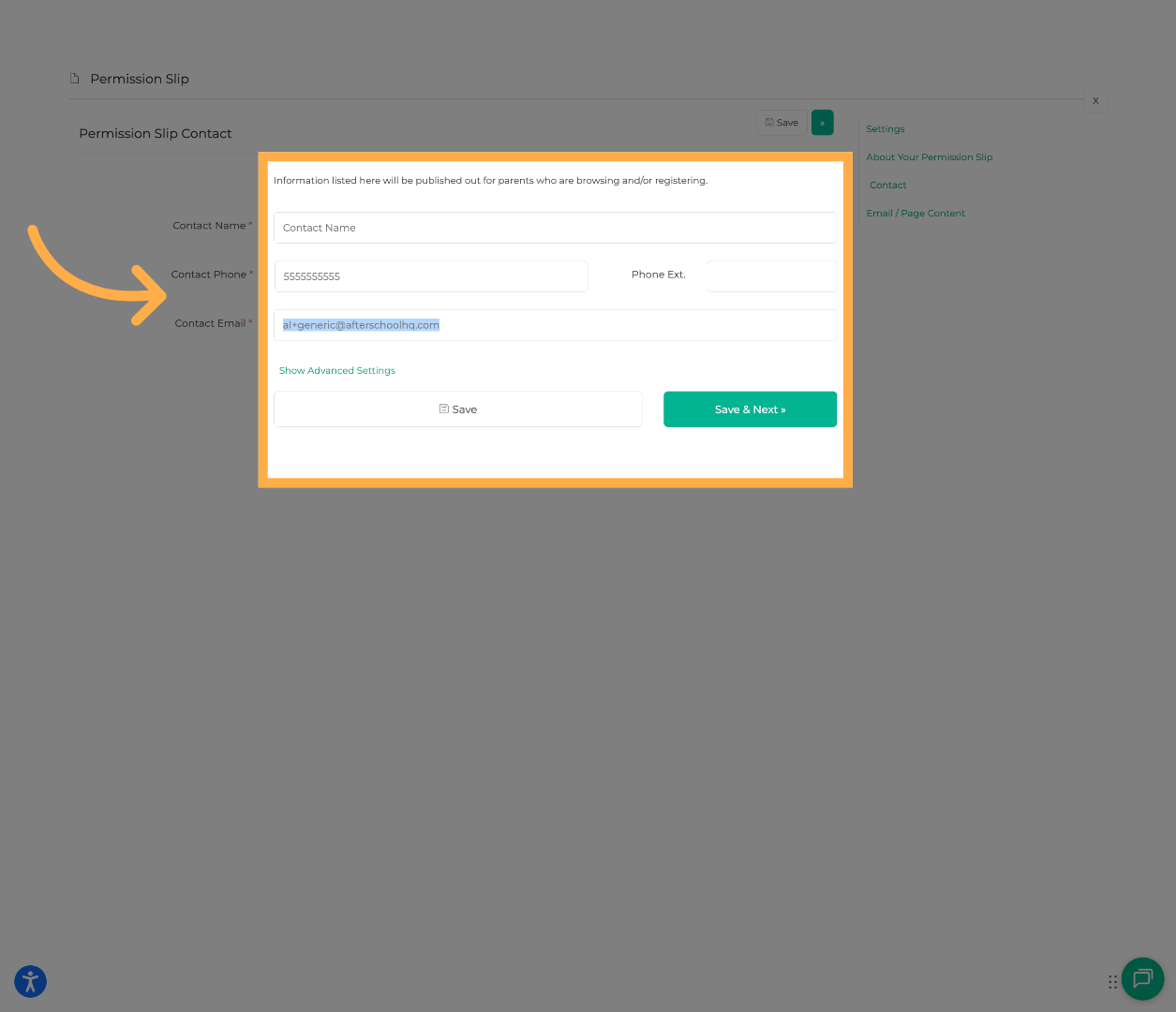Open About Your Permission Slip section
Viewport: 1176px width, 1012px height.
[929, 156]
